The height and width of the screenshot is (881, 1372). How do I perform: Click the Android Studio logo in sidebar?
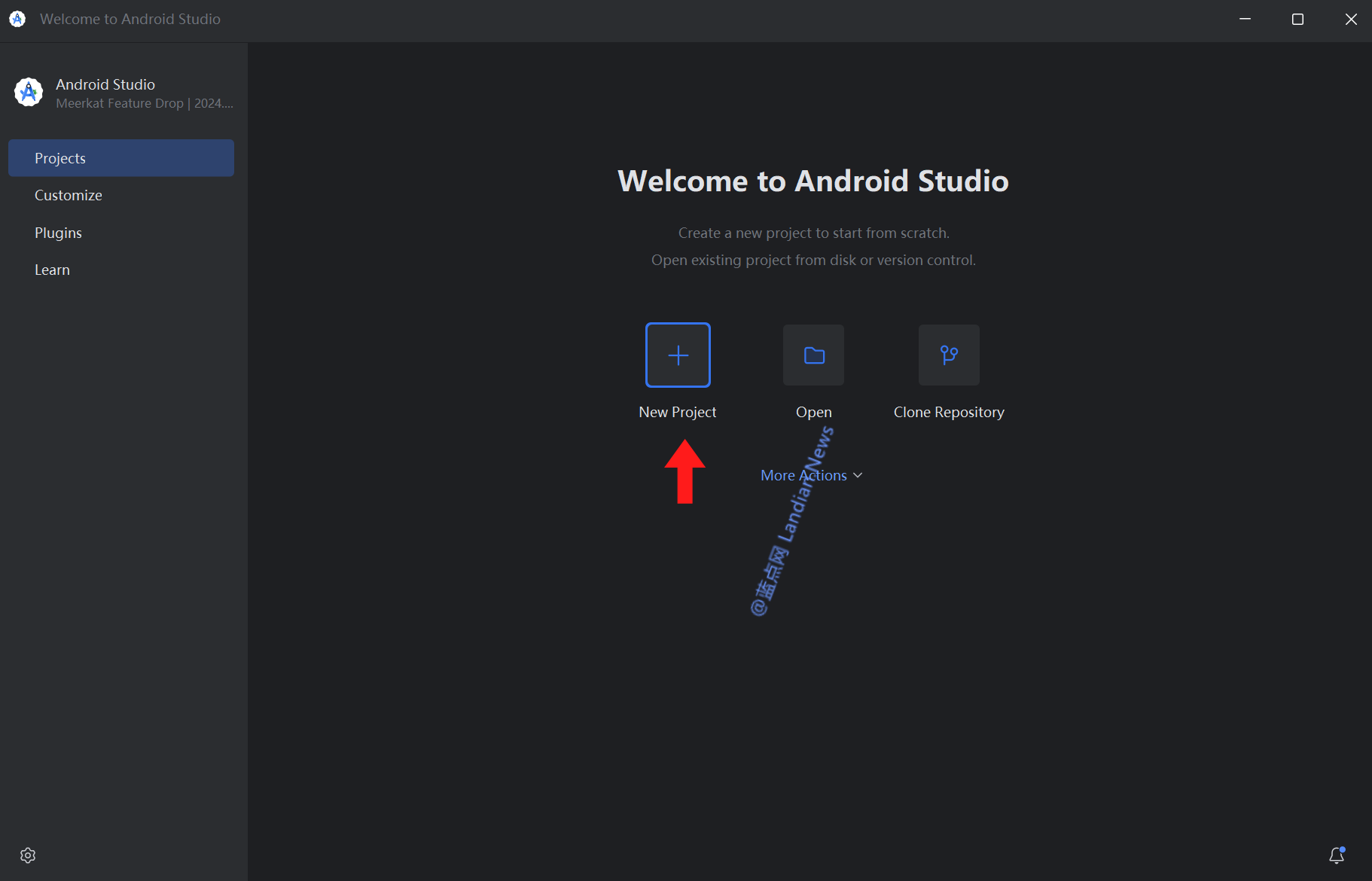[x=29, y=93]
